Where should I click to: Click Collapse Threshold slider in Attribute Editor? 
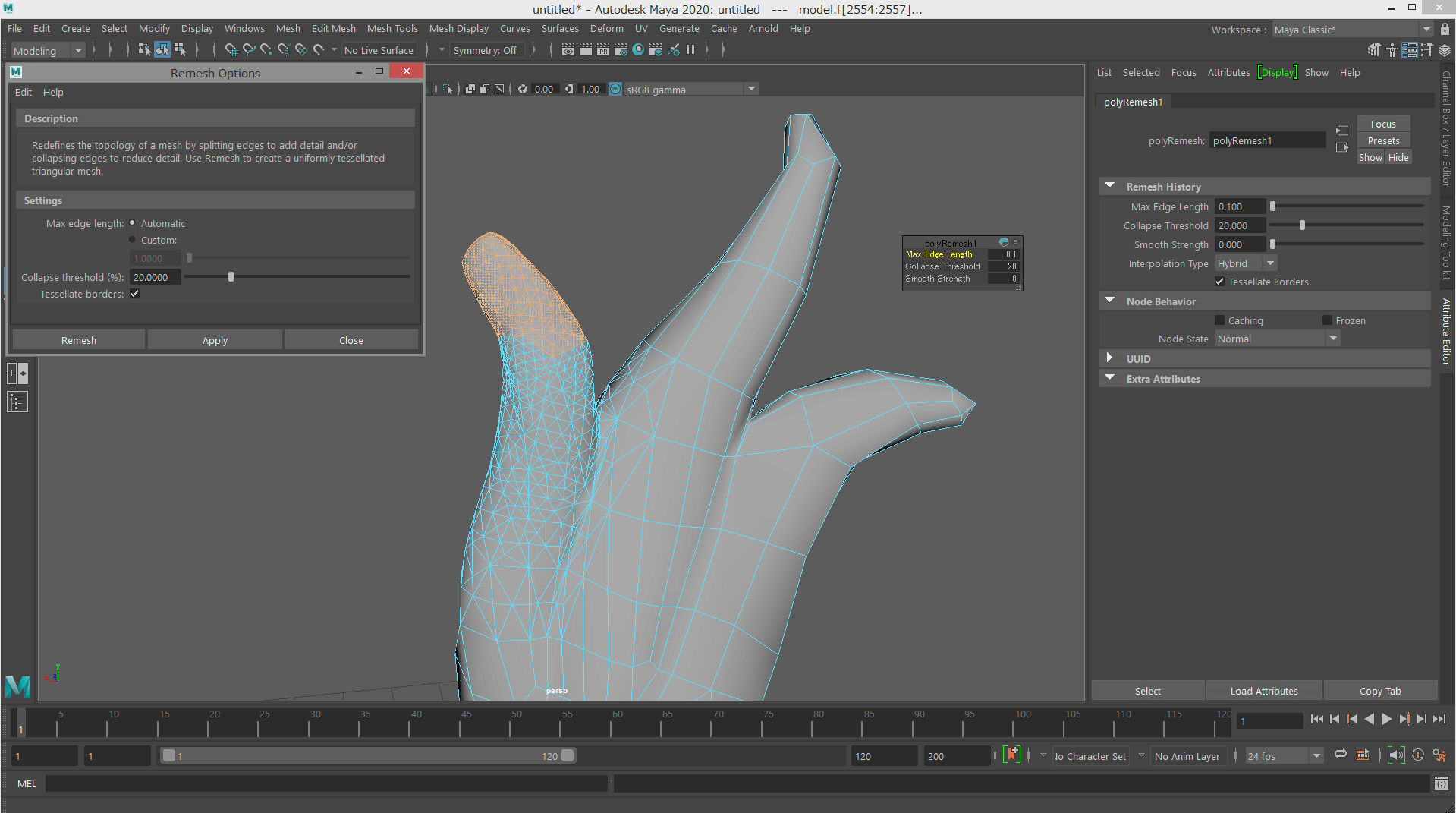click(1302, 225)
